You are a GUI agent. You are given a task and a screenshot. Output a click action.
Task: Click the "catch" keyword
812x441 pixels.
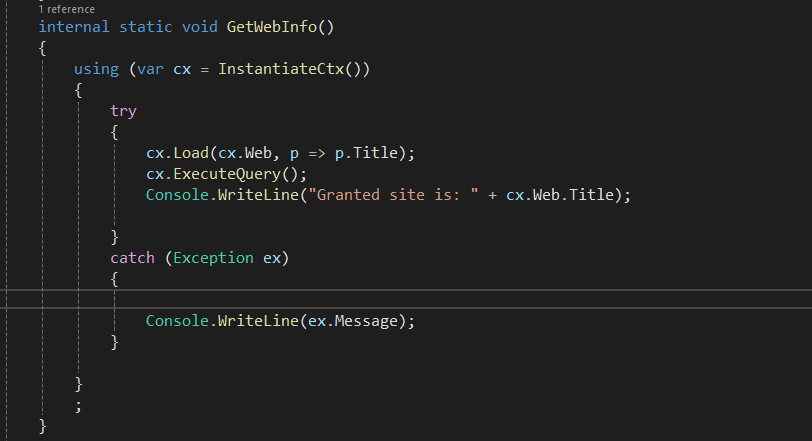pos(132,258)
